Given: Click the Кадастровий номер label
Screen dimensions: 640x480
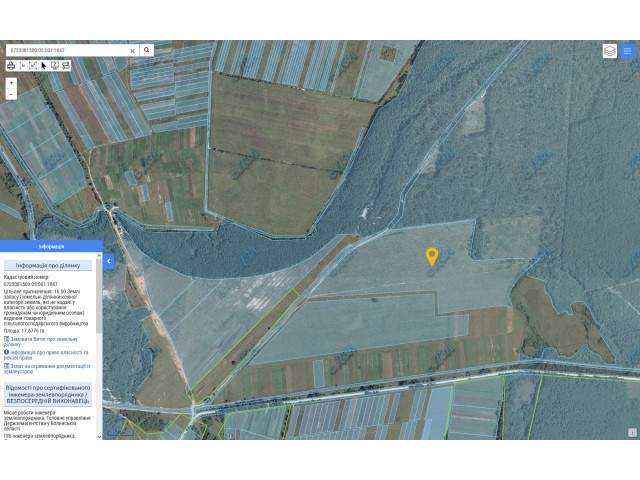Looking at the screenshot, I should tap(26, 277).
